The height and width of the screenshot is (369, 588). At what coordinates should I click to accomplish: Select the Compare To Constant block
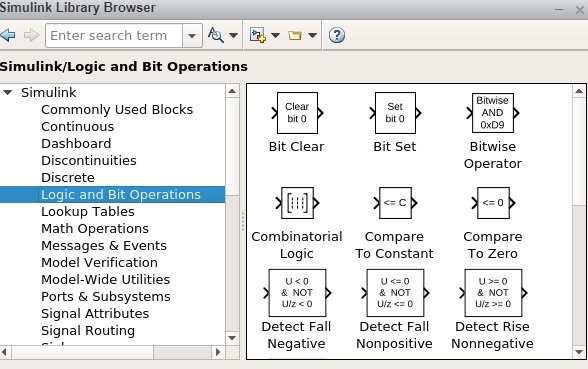[x=395, y=203]
